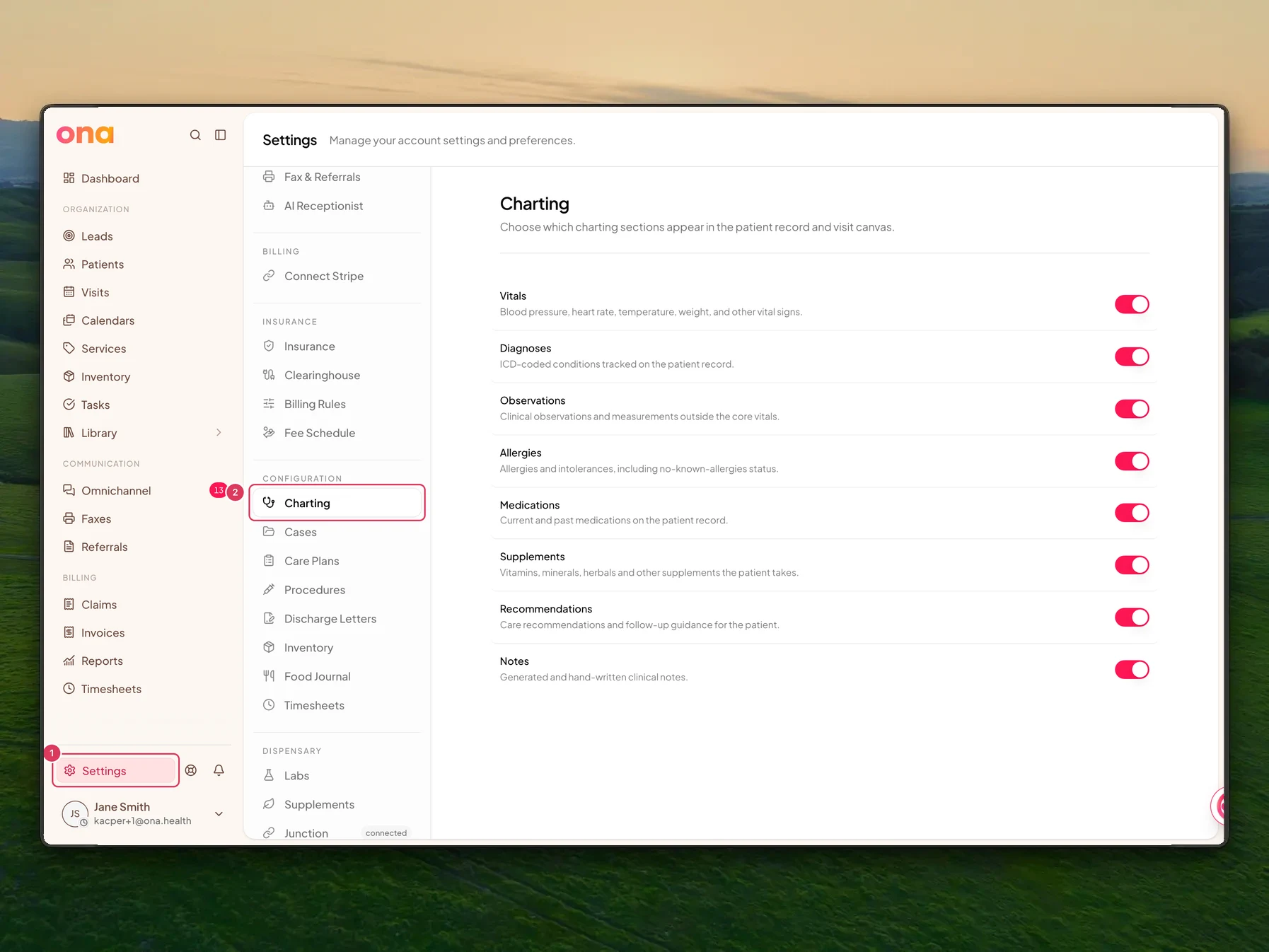1269x952 pixels.
Task: Click Jane Smith avatar initials
Action: (75, 813)
